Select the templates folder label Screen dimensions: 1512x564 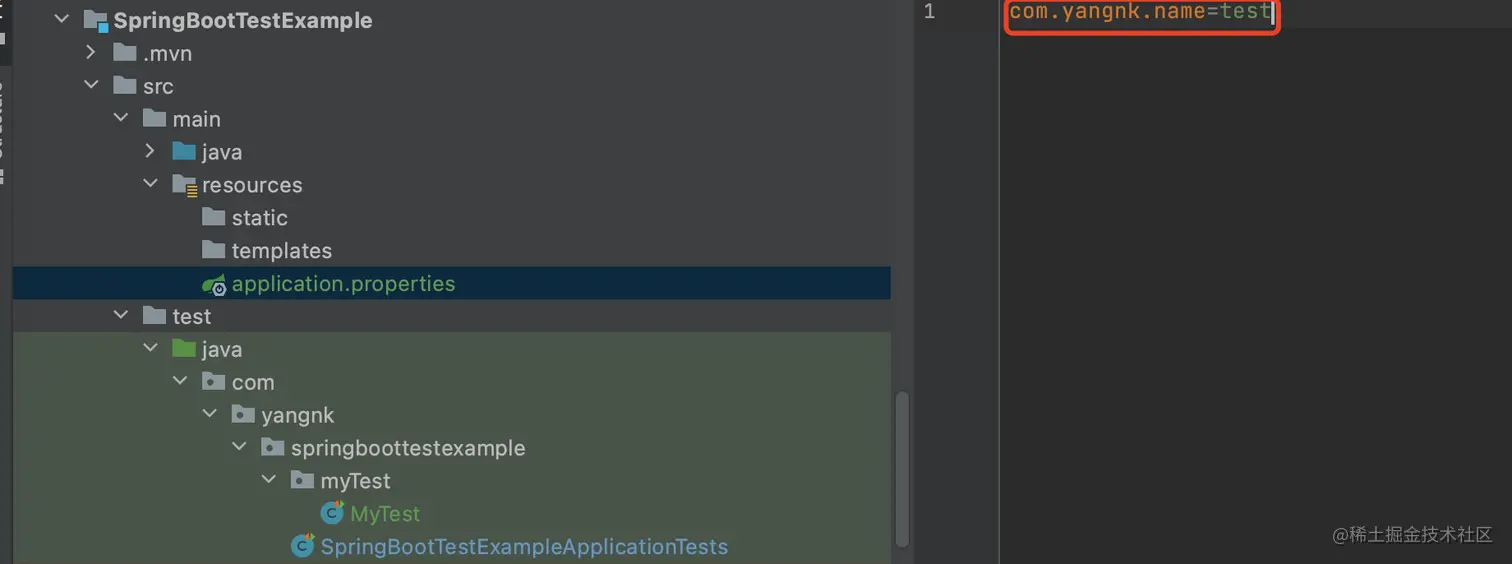pos(282,251)
